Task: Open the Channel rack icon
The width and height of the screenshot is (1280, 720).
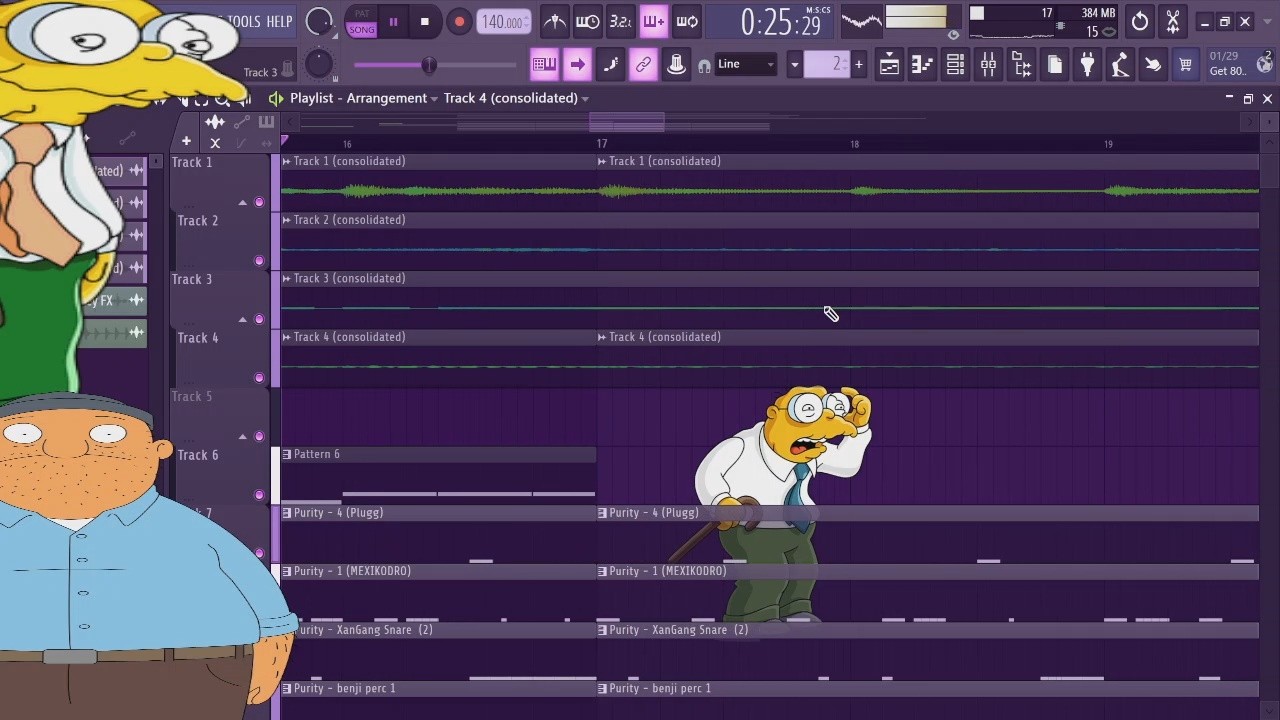Action: [955, 65]
